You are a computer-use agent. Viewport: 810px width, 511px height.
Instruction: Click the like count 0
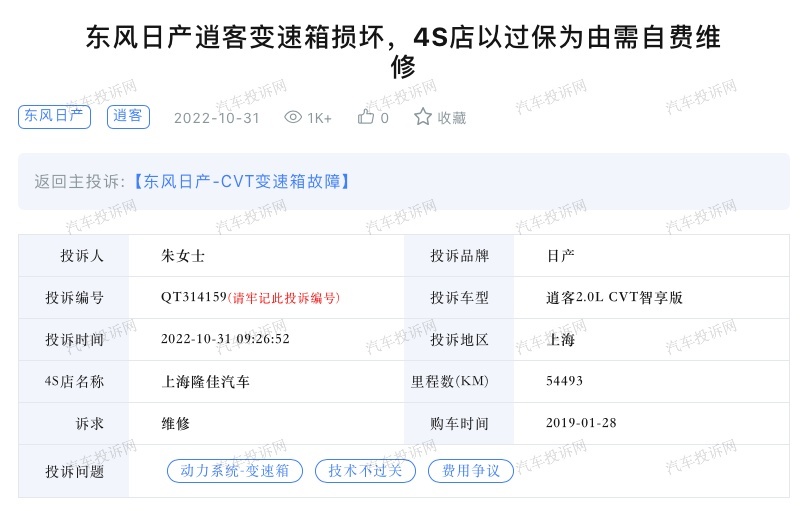384,118
